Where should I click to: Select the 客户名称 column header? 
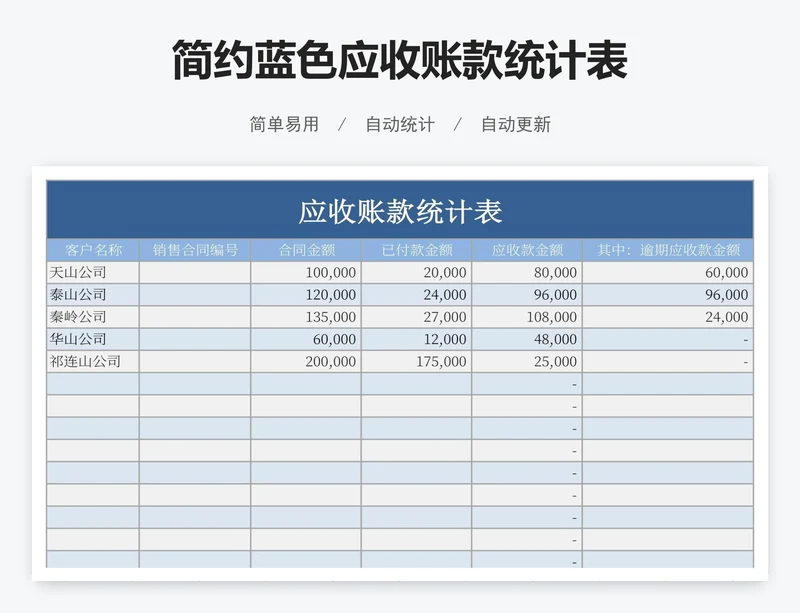coord(93,250)
